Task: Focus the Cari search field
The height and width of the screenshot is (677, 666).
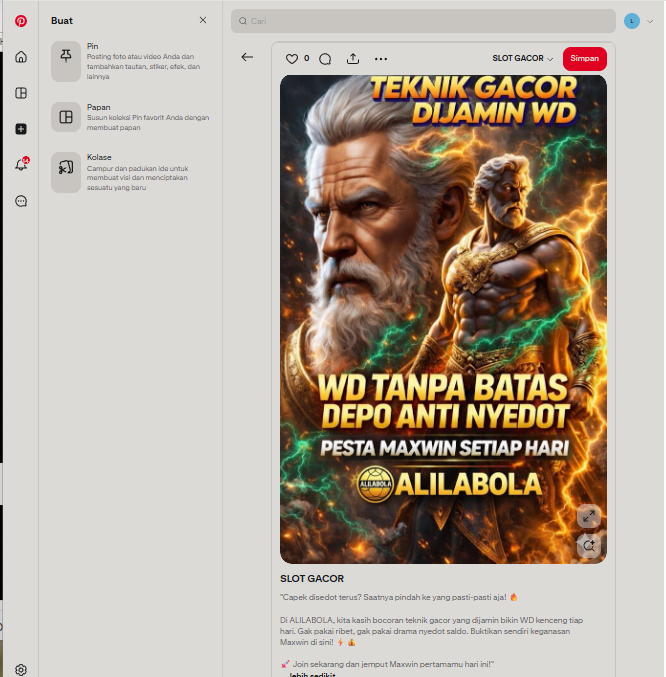Action: click(x=423, y=21)
